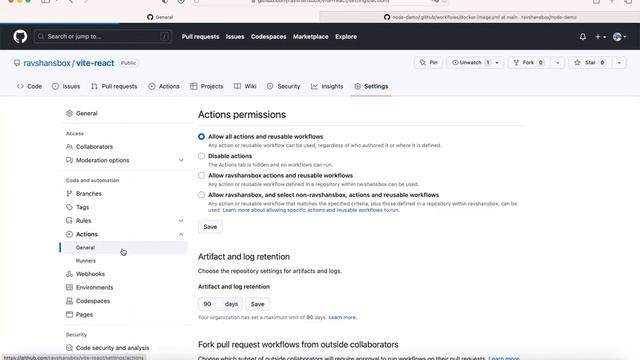Image resolution: width=640 pixels, height=360 pixels.
Task: Open notifications bell
Action: tap(582, 37)
